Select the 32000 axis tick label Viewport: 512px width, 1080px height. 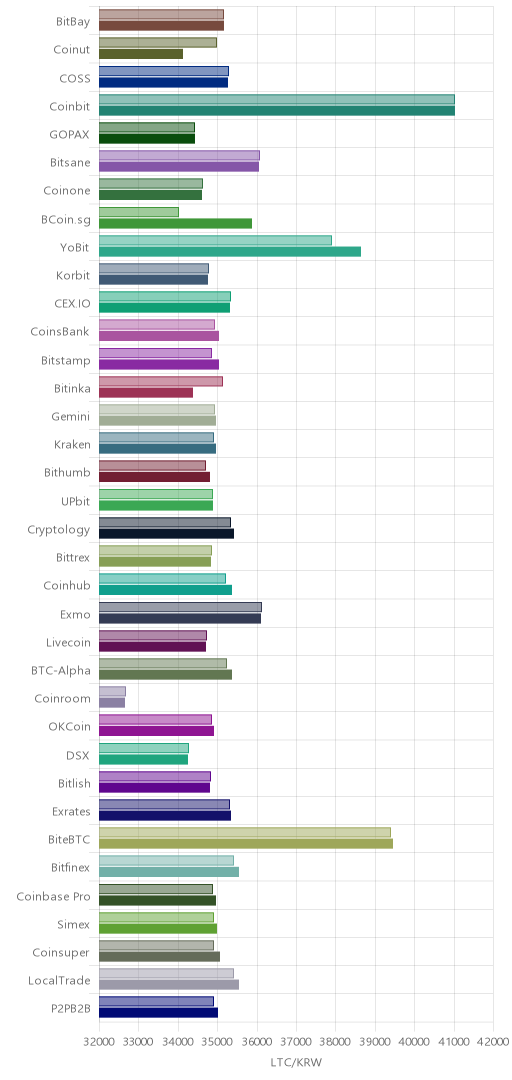(x=99, y=1040)
